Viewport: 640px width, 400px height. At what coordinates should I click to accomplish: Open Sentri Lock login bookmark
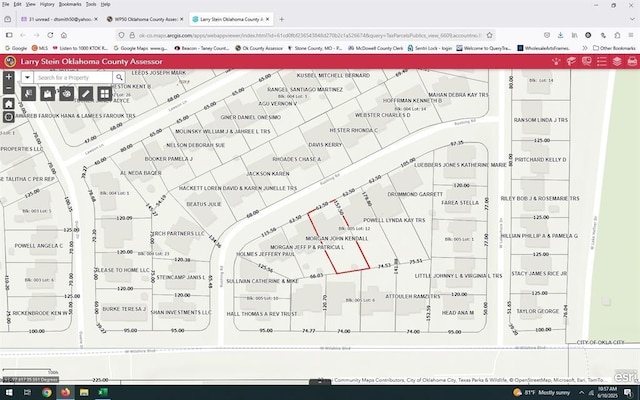click(x=430, y=48)
